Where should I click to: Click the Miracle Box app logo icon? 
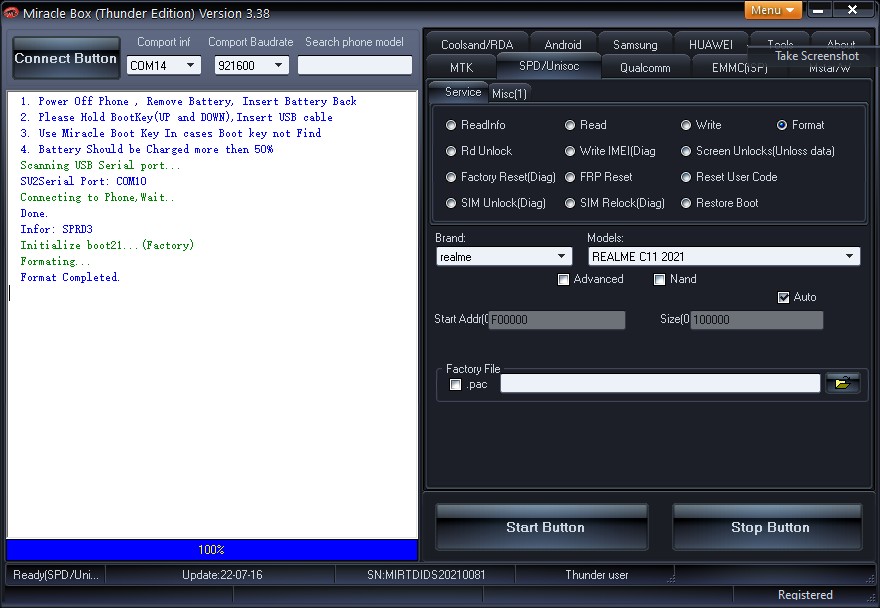point(11,12)
